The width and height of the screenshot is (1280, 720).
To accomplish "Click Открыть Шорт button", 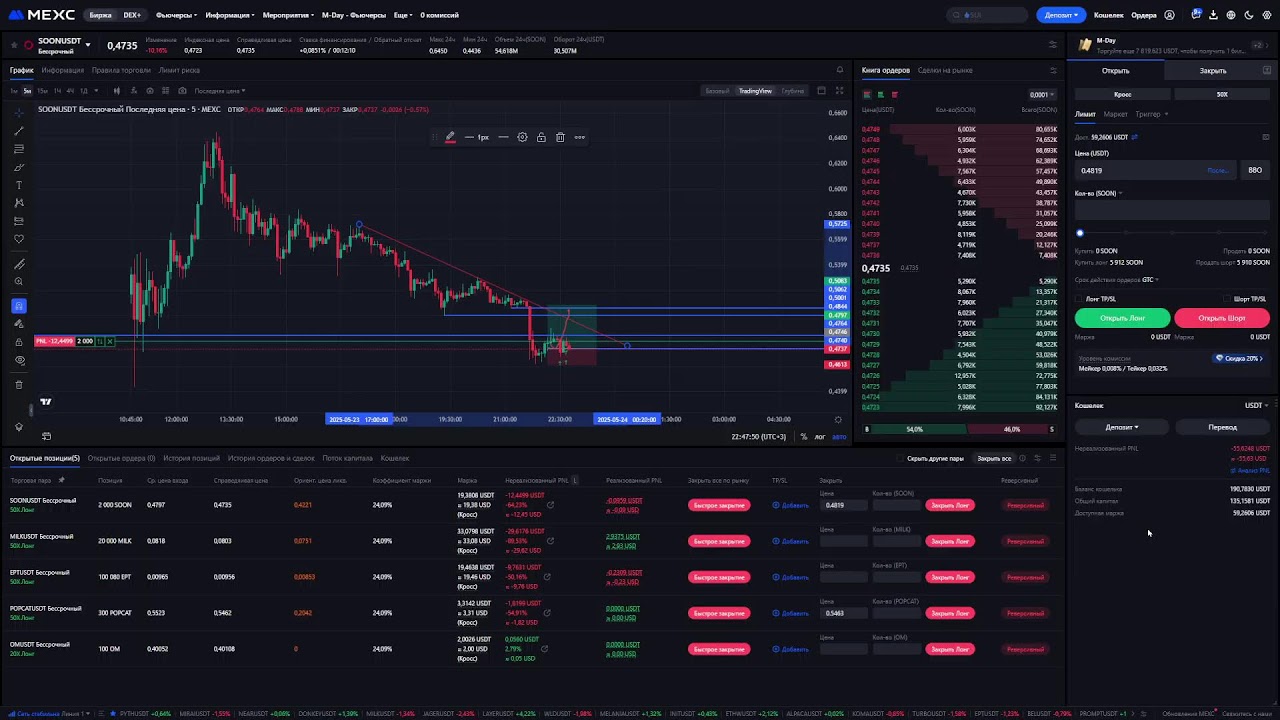I will (x=1222, y=318).
